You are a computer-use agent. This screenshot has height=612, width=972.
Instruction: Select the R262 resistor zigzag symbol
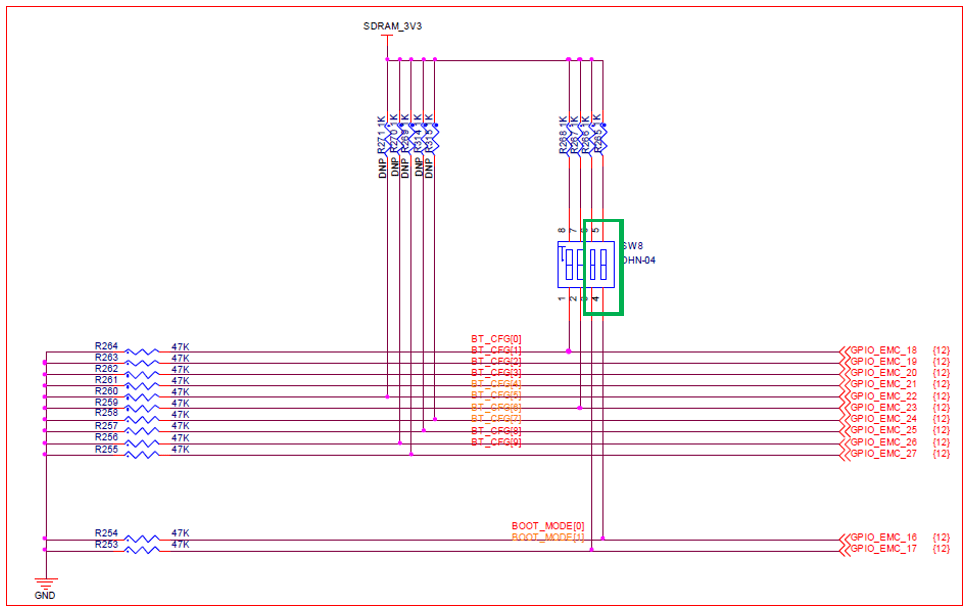point(142,375)
